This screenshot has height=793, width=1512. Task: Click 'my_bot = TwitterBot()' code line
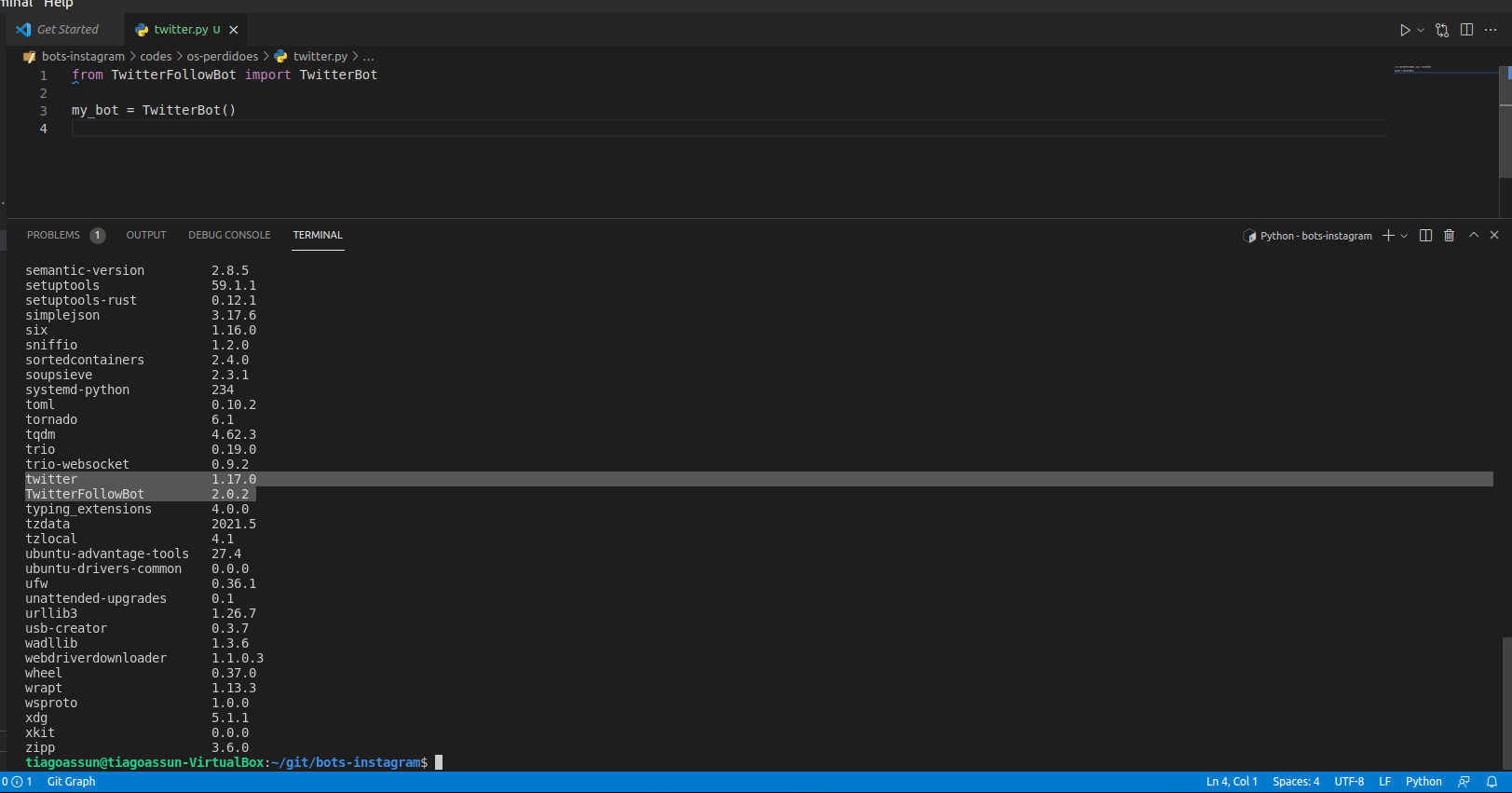(x=154, y=110)
